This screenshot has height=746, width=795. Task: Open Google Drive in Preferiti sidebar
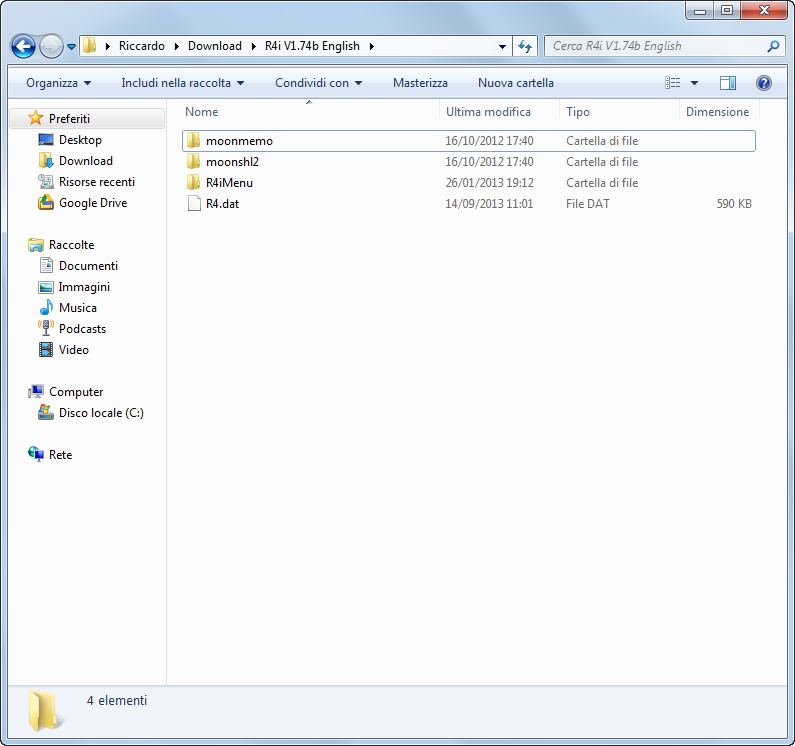click(x=92, y=203)
